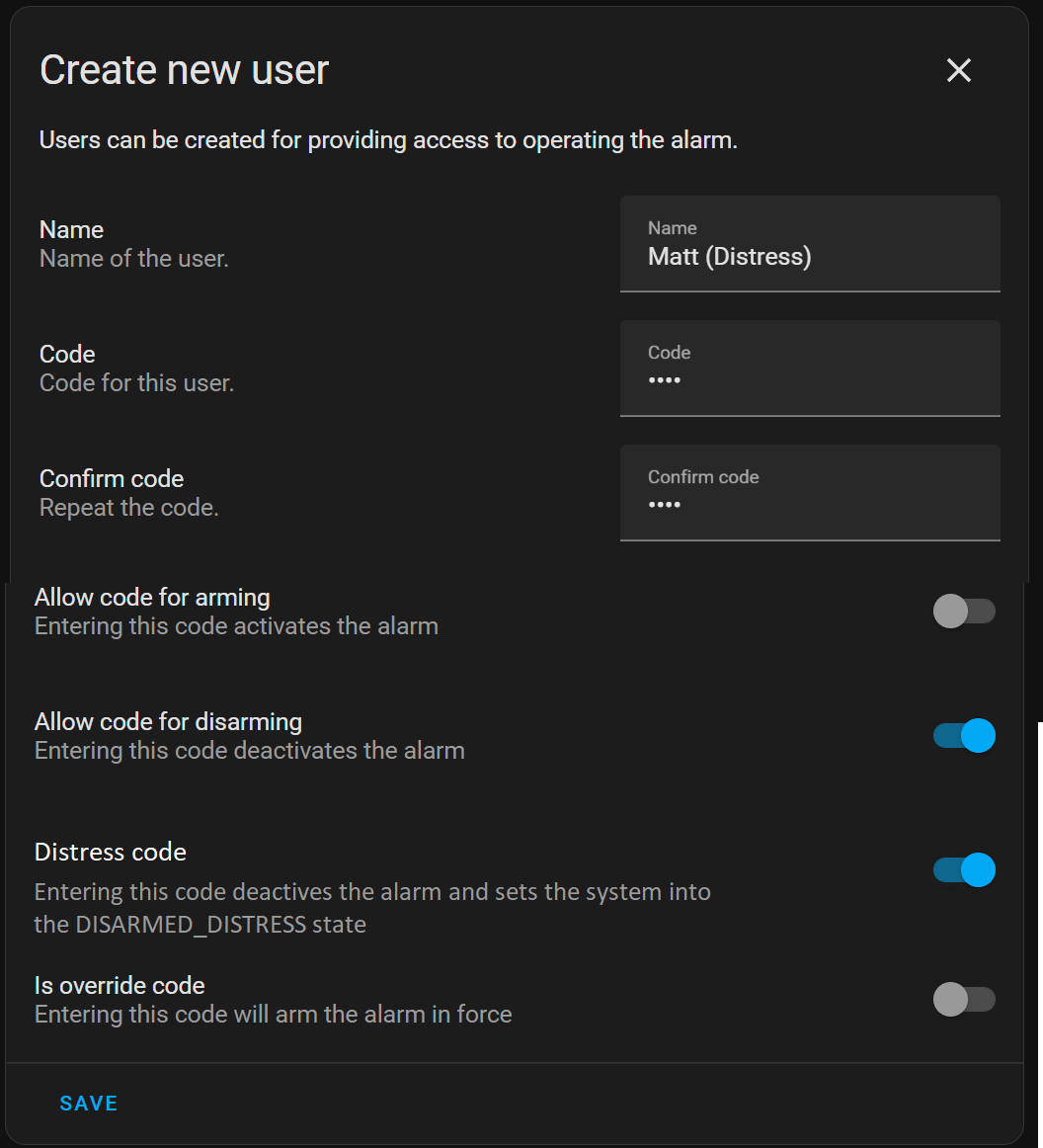Disable the Allow code for disarming toggle
This screenshot has height=1148, width=1043.
pyautogui.click(x=964, y=735)
